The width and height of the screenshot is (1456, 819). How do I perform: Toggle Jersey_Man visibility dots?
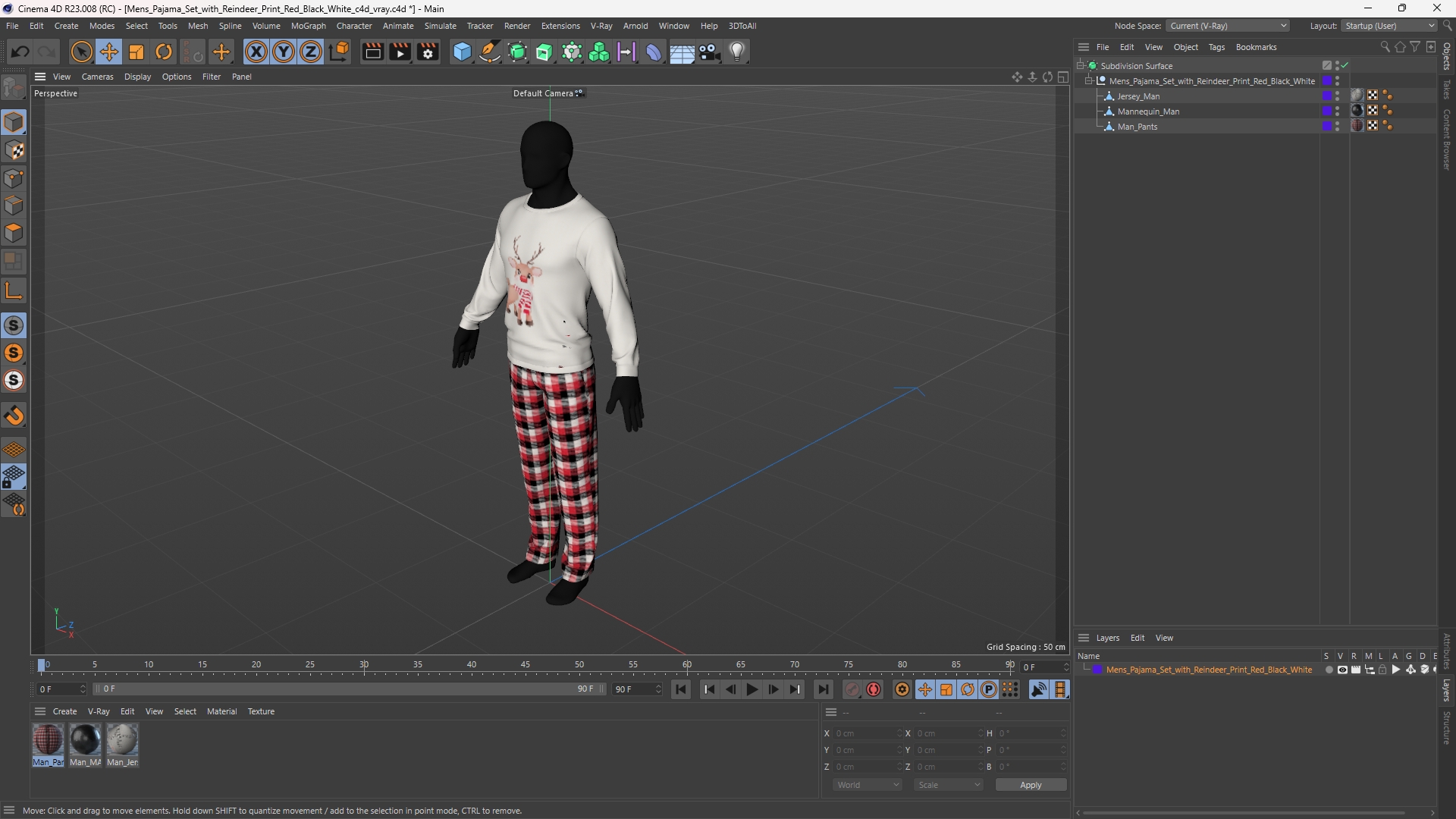point(1338,96)
